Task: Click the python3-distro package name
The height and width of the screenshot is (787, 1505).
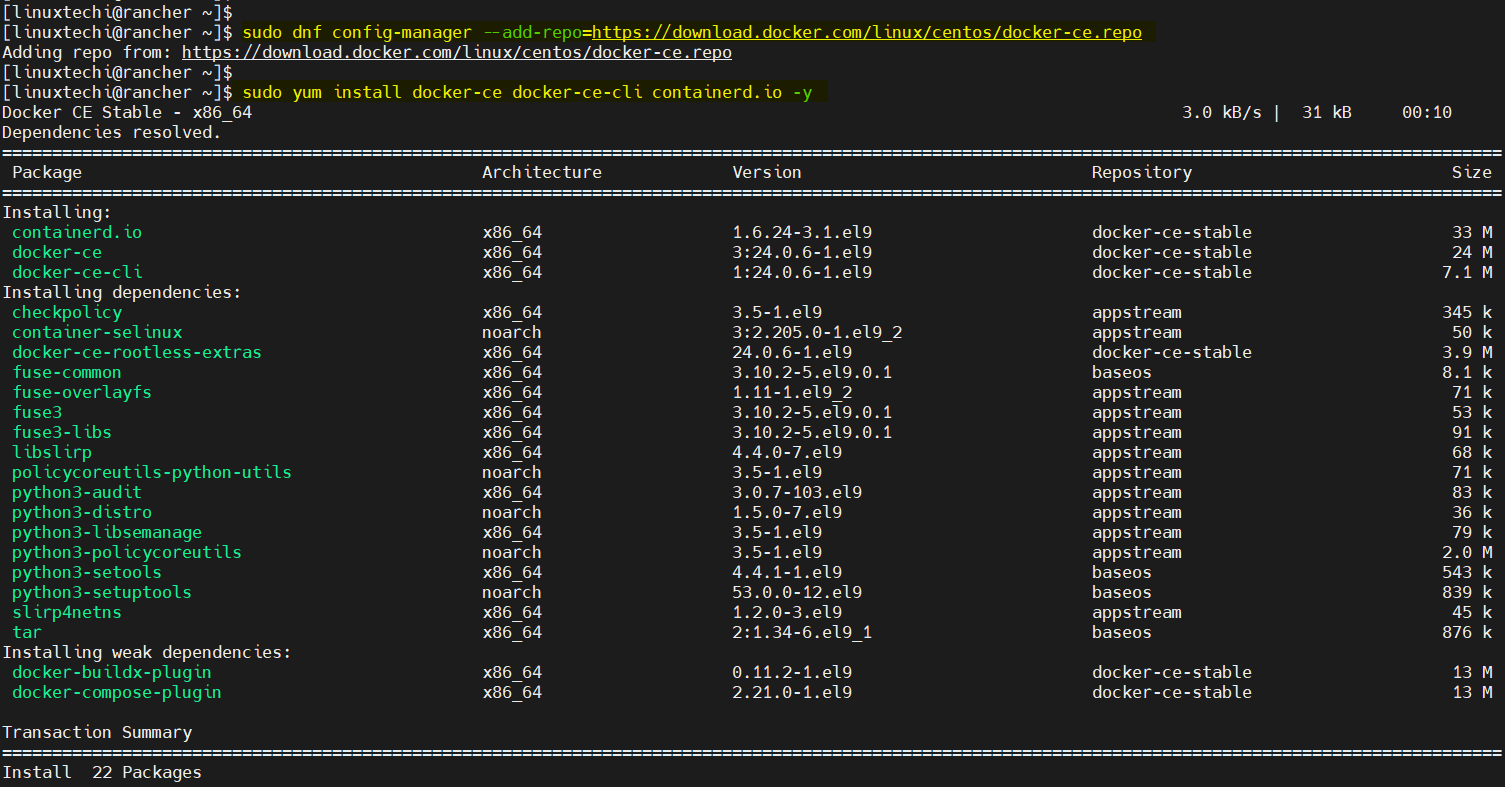Action: click(x=82, y=512)
